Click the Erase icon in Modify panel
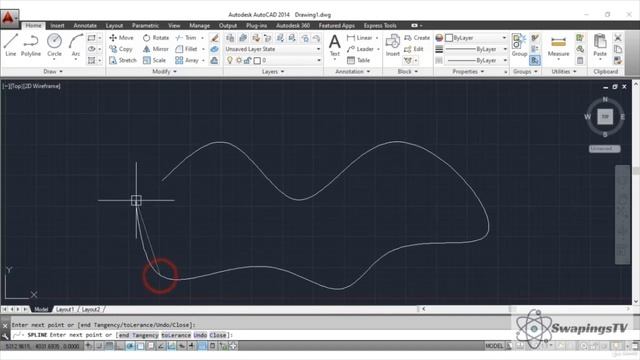The height and width of the screenshot is (360, 640). tap(215, 38)
